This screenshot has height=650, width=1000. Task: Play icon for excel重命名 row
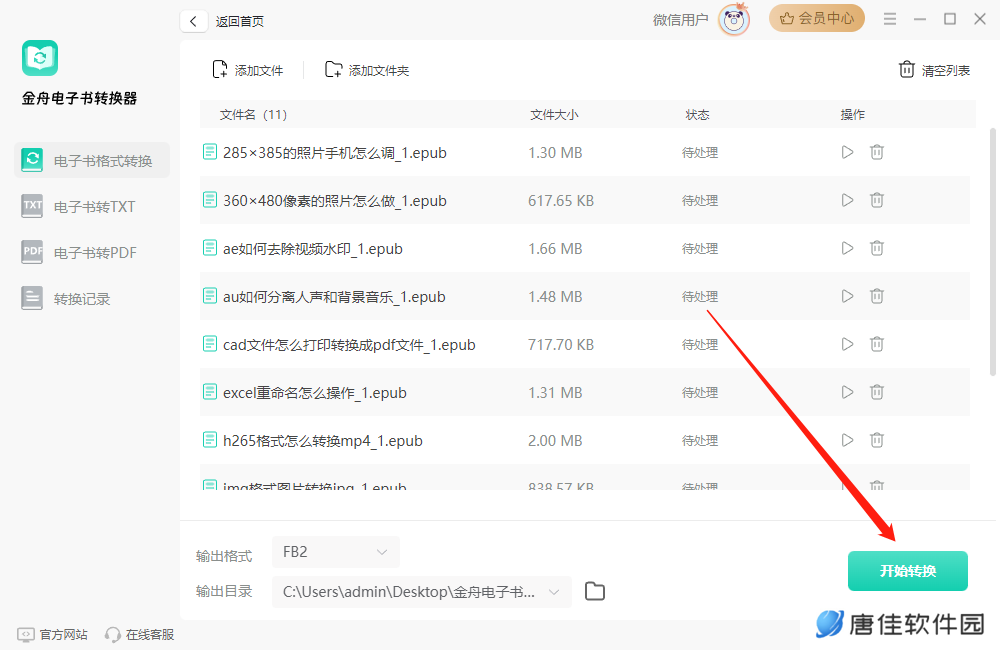847,392
